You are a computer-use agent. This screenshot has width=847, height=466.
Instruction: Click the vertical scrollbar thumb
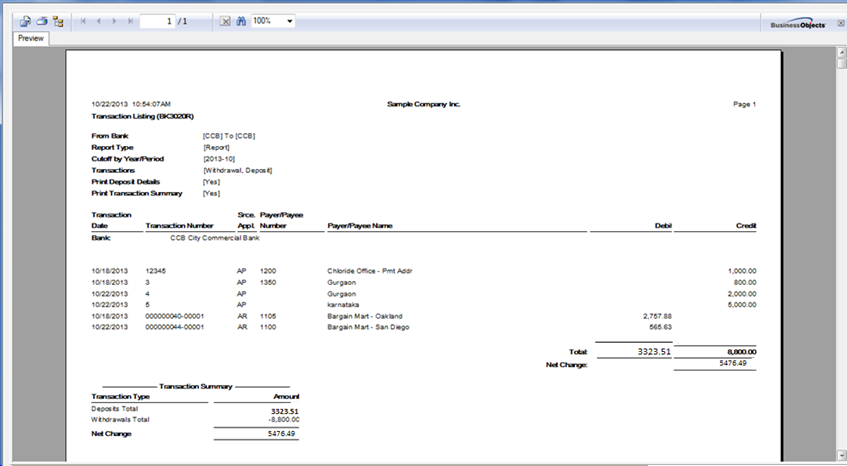[x=842, y=64]
